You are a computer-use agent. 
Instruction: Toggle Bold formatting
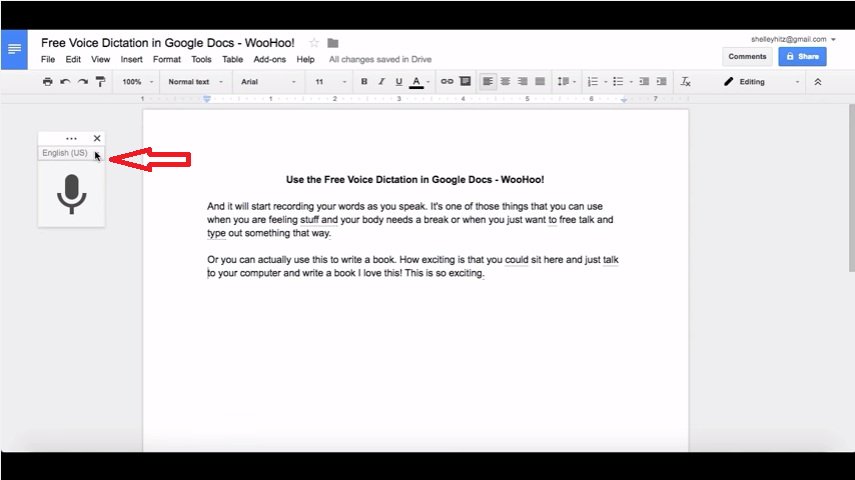[x=364, y=82]
